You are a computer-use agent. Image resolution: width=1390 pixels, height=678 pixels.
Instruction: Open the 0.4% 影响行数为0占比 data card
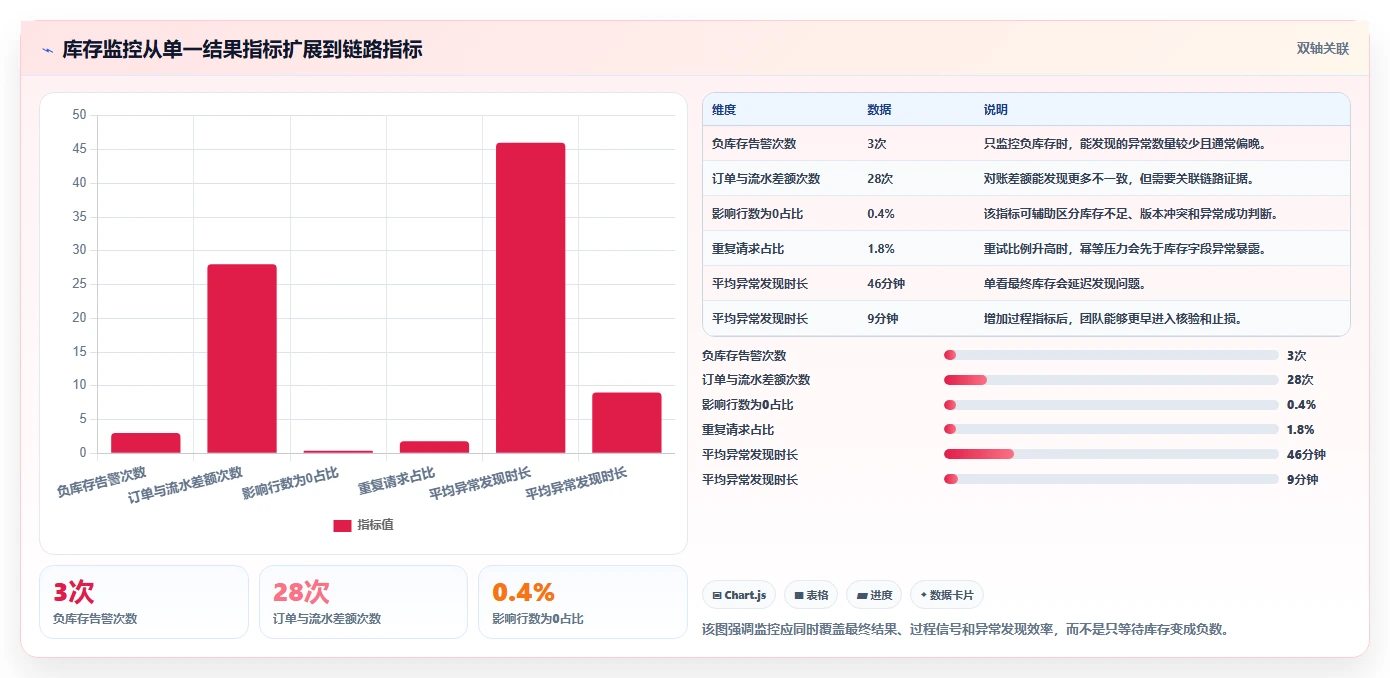point(582,602)
